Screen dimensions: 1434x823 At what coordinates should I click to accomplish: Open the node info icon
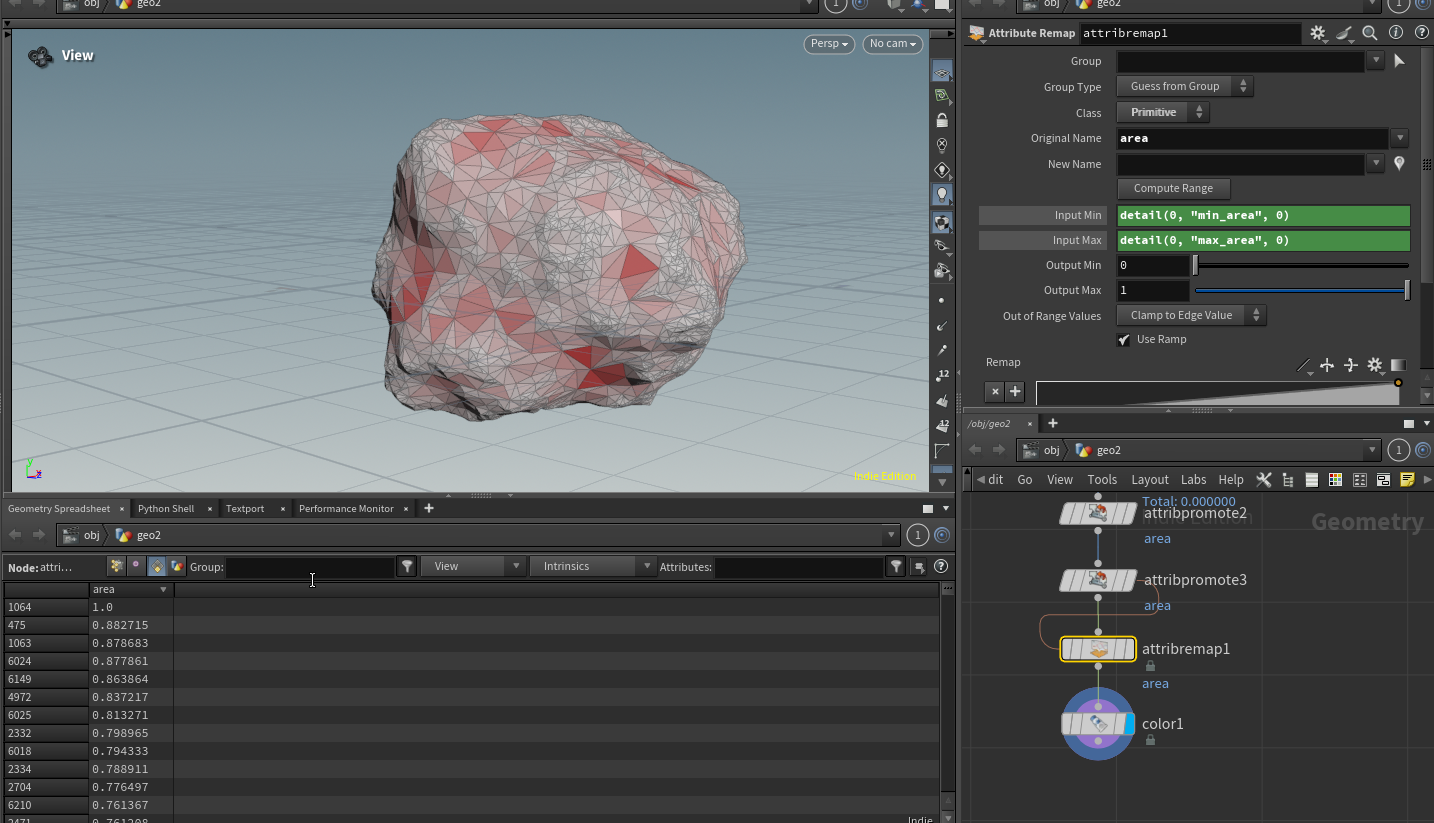1396,33
